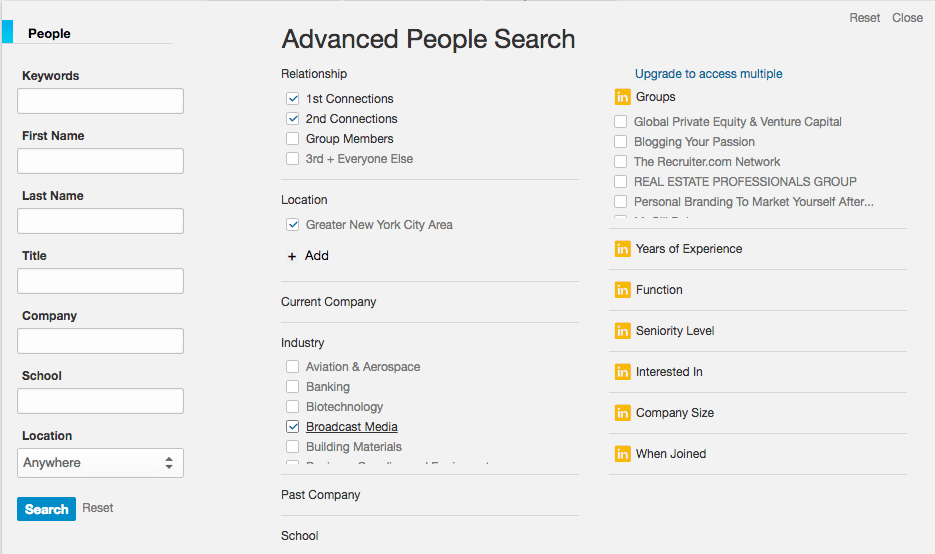935x554 pixels.
Task: Click the Groups section heading
Action: click(655, 97)
